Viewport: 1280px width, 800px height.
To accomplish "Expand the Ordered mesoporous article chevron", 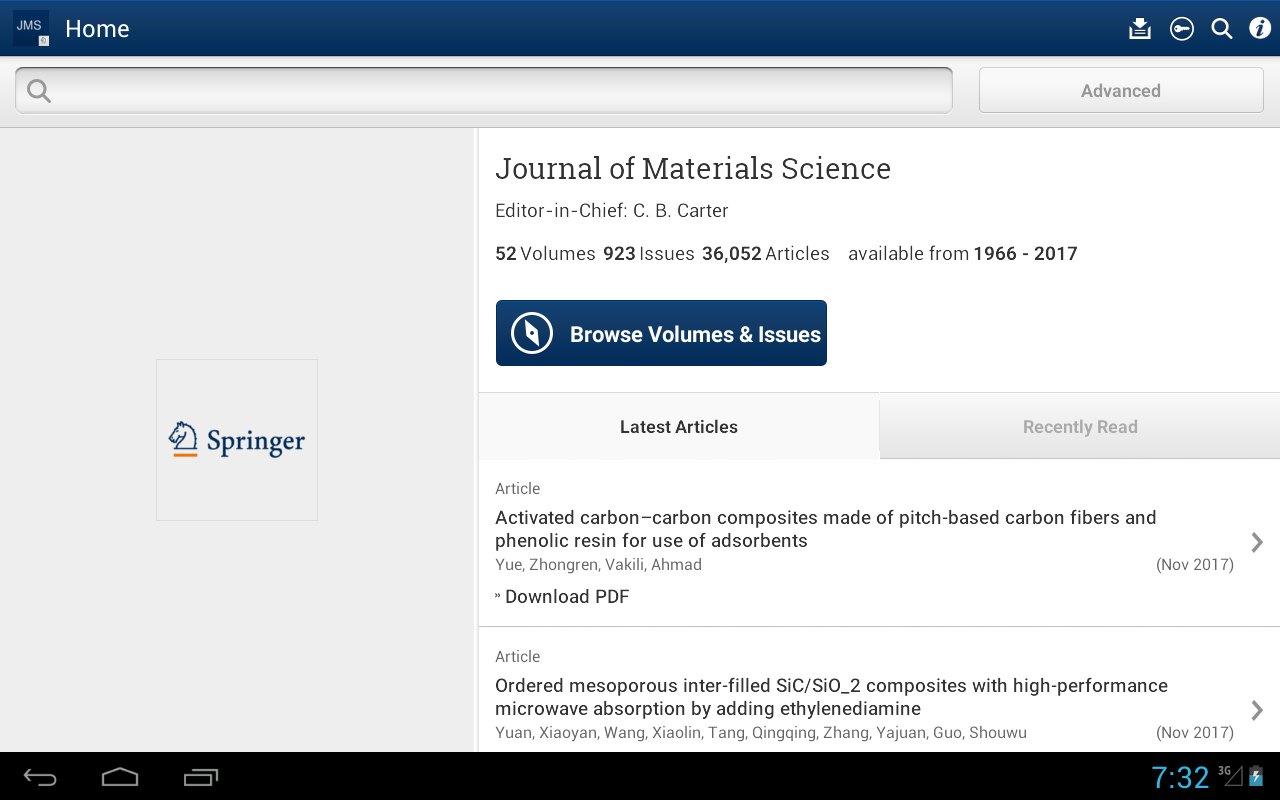I will click(x=1257, y=710).
